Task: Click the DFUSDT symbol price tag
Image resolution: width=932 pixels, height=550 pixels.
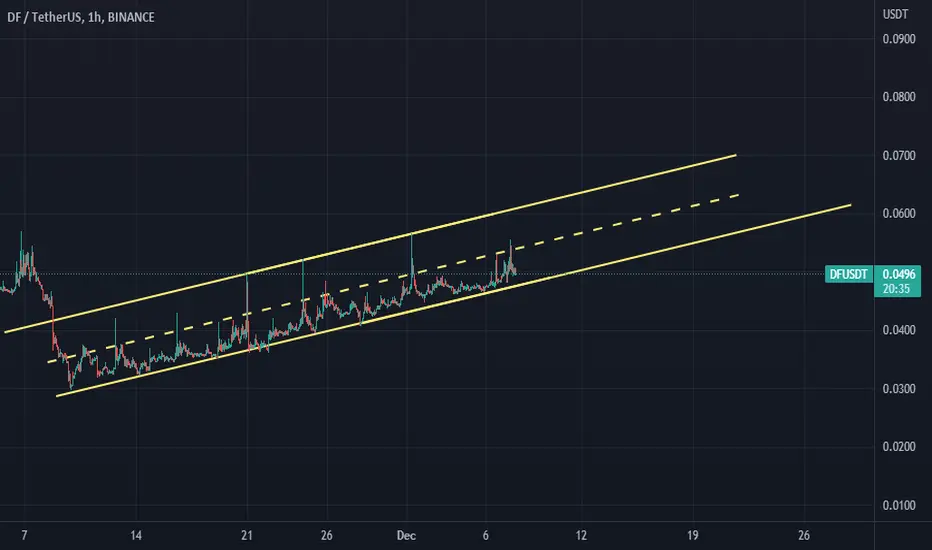Action: (849, 274)
